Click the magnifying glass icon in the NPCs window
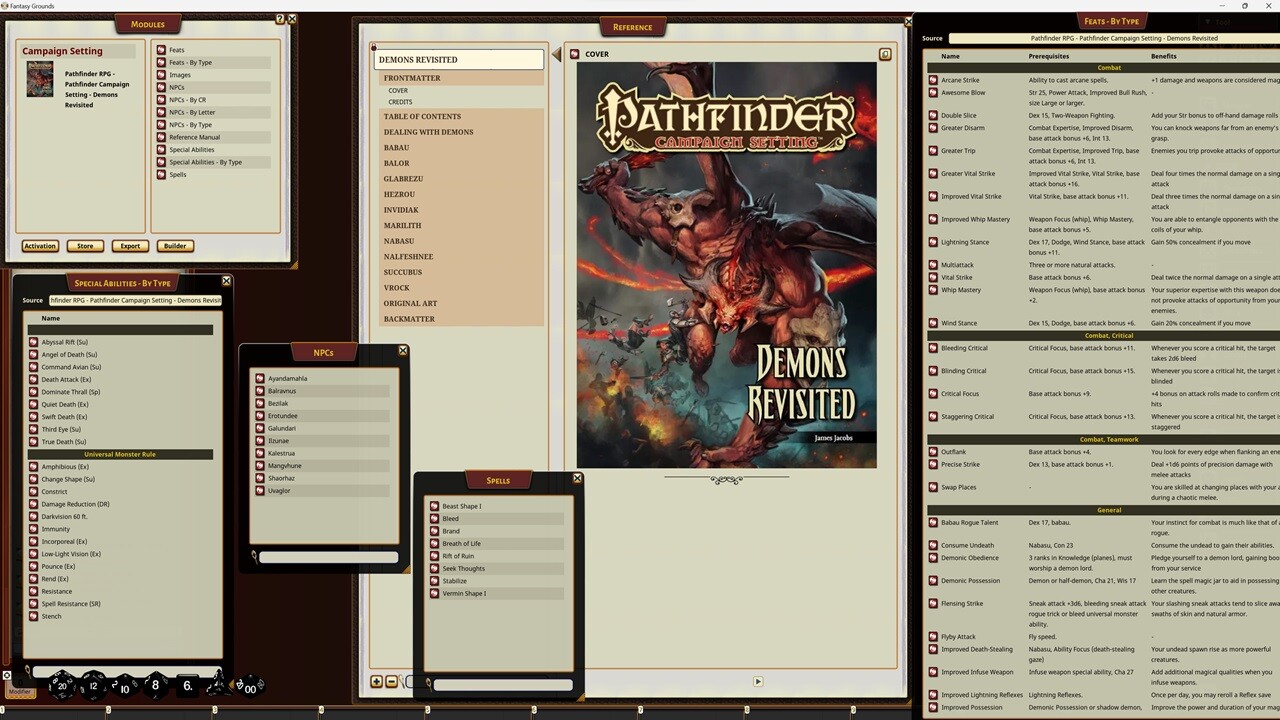Image resolution: width=1280 pixels, height=720 pixels. coord(253,557)
